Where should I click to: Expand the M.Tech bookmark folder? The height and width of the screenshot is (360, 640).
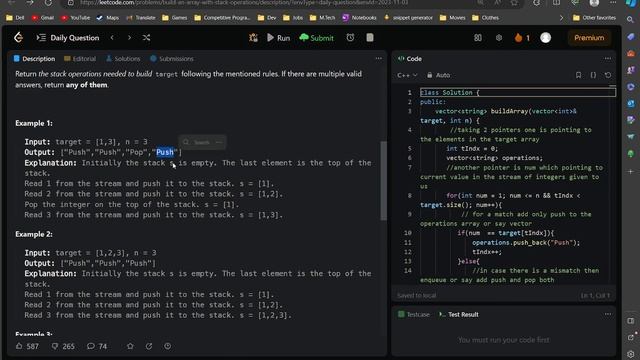322,18
